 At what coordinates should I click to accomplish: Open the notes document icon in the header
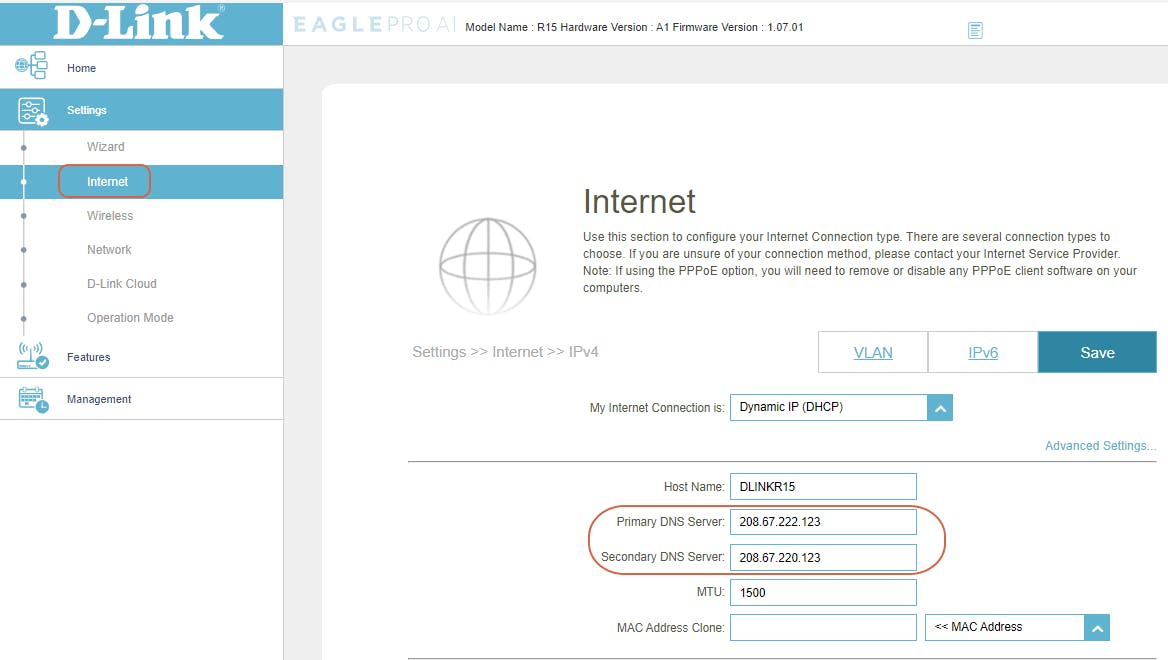pos(975,30)
